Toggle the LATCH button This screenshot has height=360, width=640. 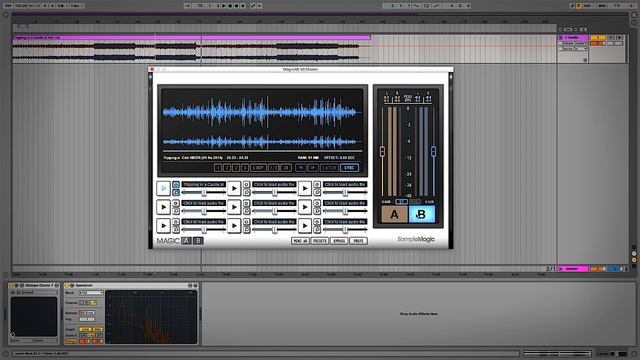[x=329, y=168]
